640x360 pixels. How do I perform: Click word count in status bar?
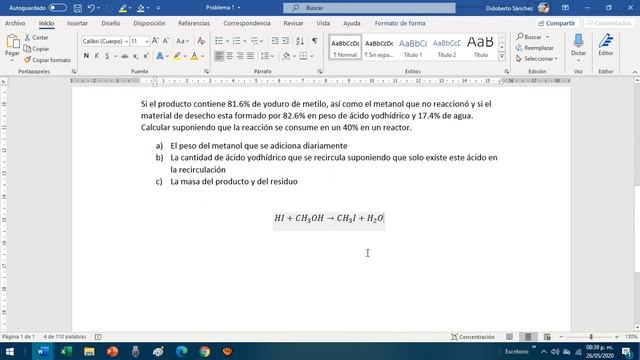(x=65, y=337)
